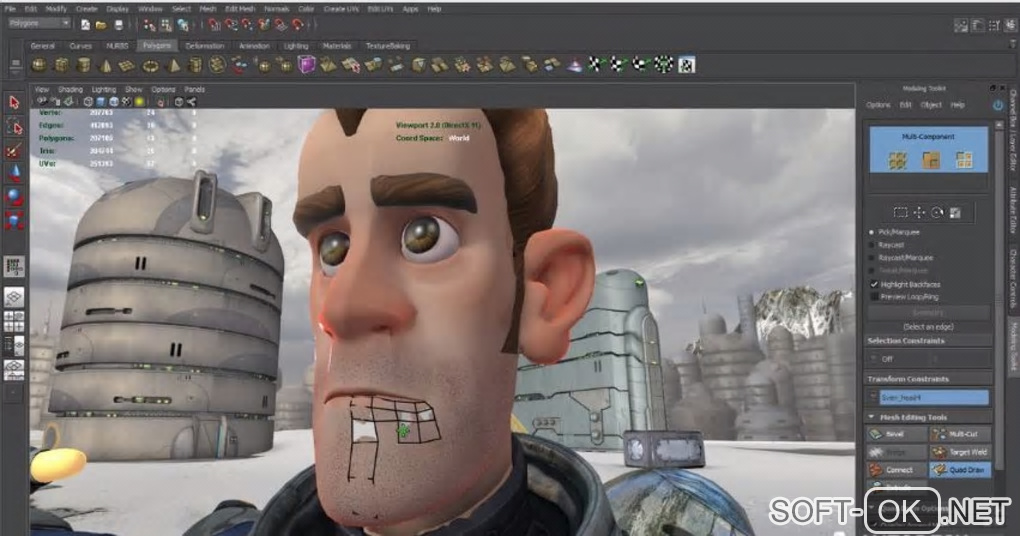Screen dimensions: 1020x536
Task: Toggle viewport use-all-lights yellow bulb icon
Action: tap(139, 101)
